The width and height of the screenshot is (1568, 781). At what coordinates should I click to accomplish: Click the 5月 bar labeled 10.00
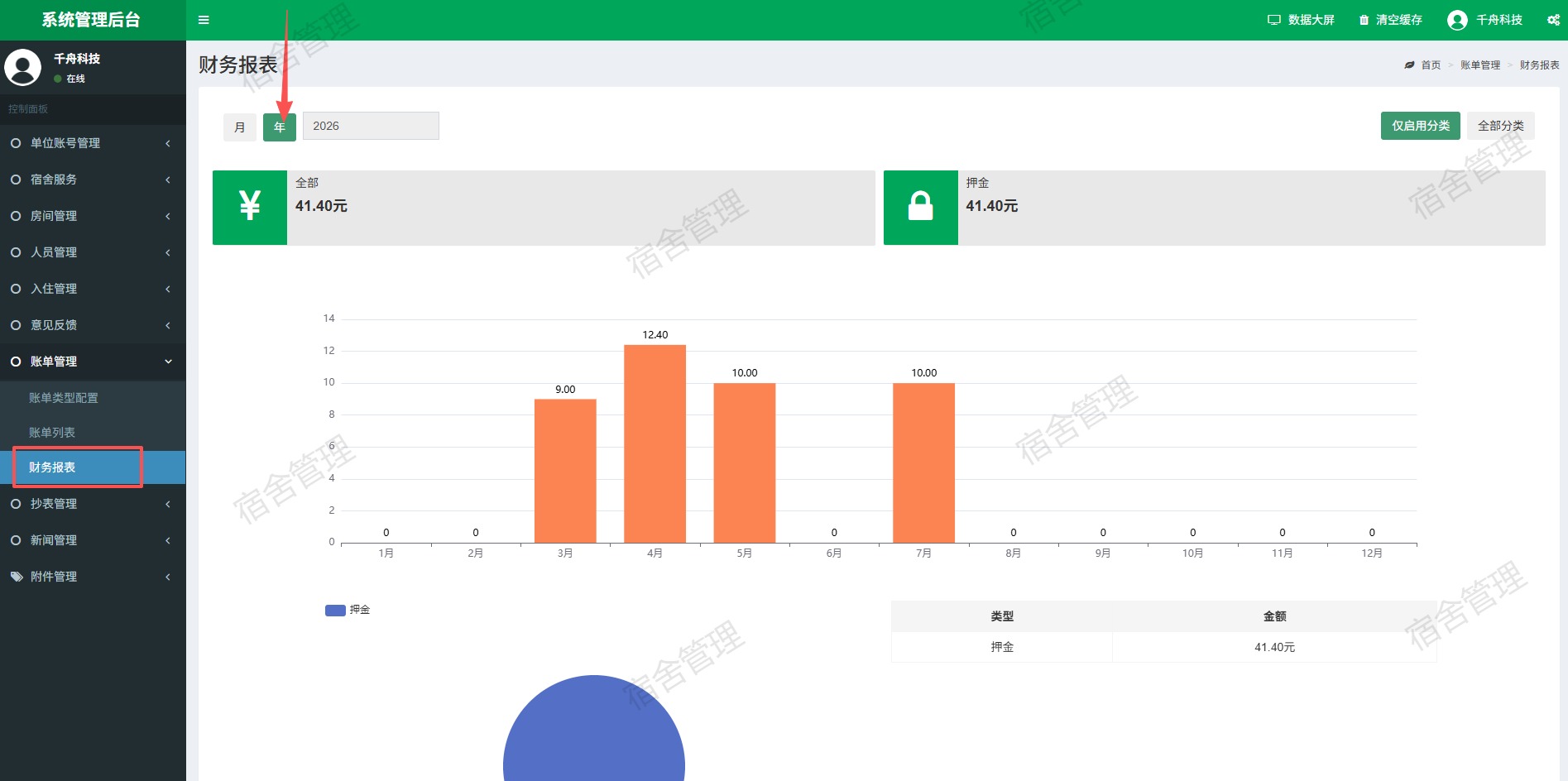(x=745, y=462)
